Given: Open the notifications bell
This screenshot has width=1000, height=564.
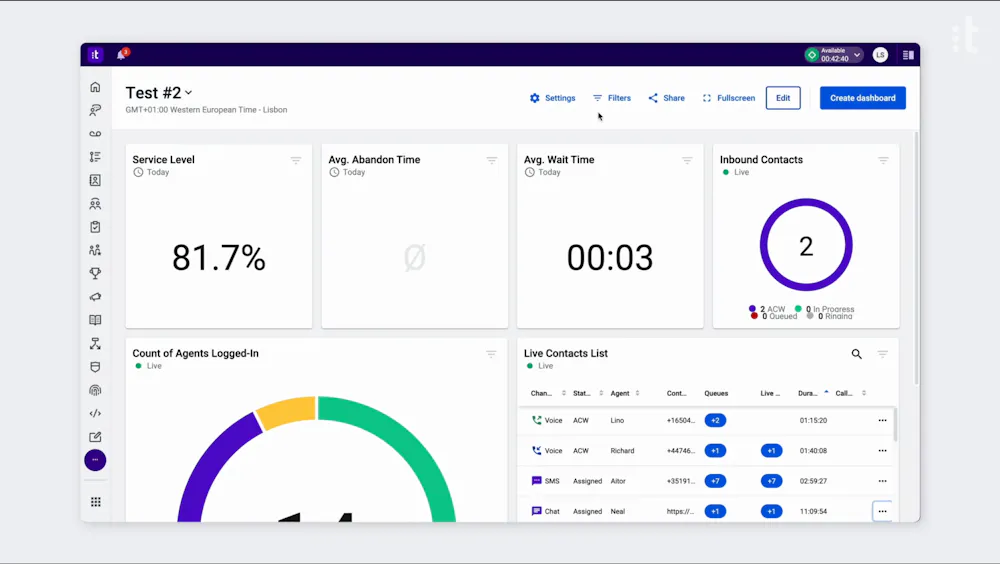Looking at the screenshot, I should tap(121, 55).
